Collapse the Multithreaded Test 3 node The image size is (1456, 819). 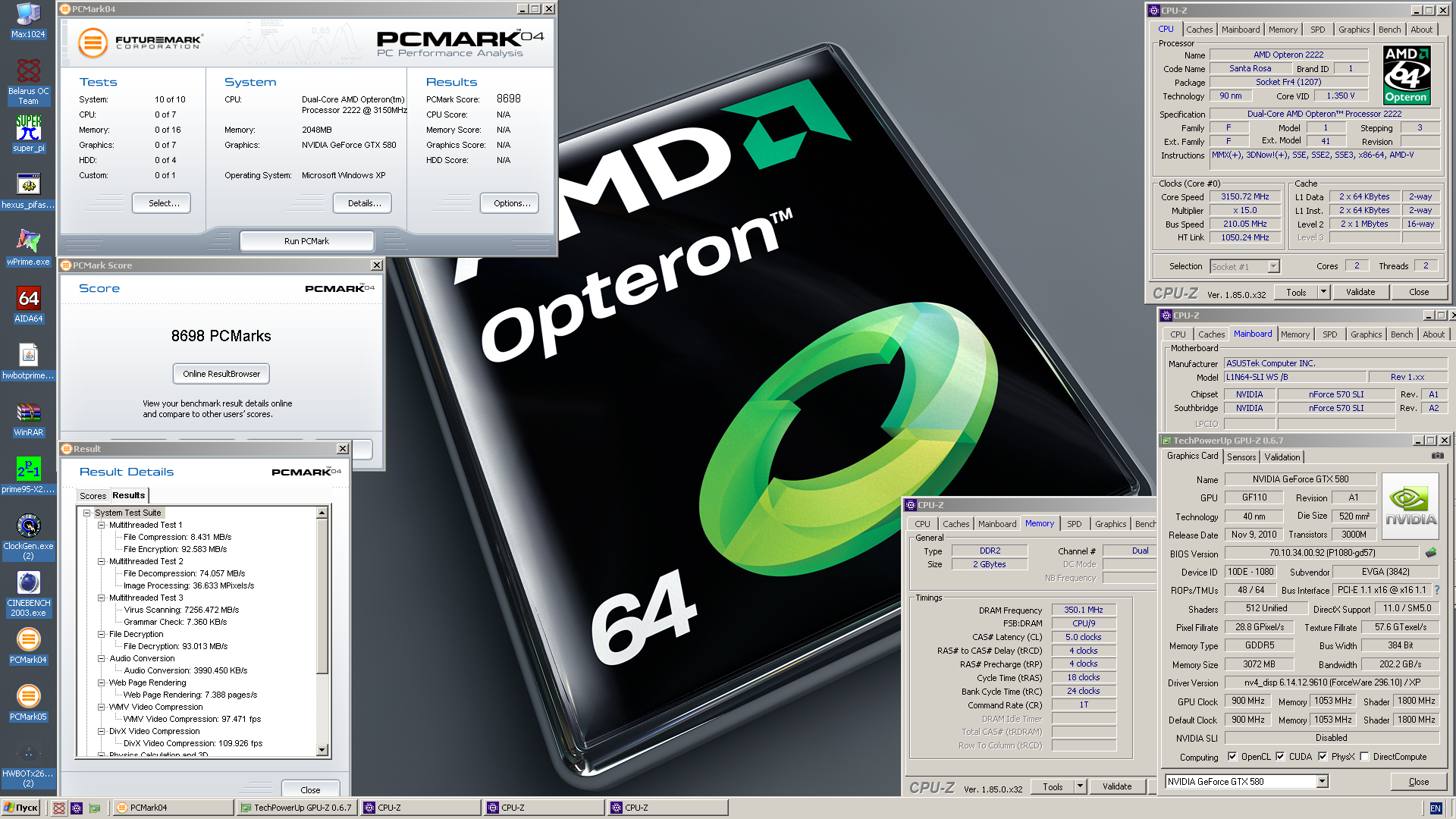(101, 598)
